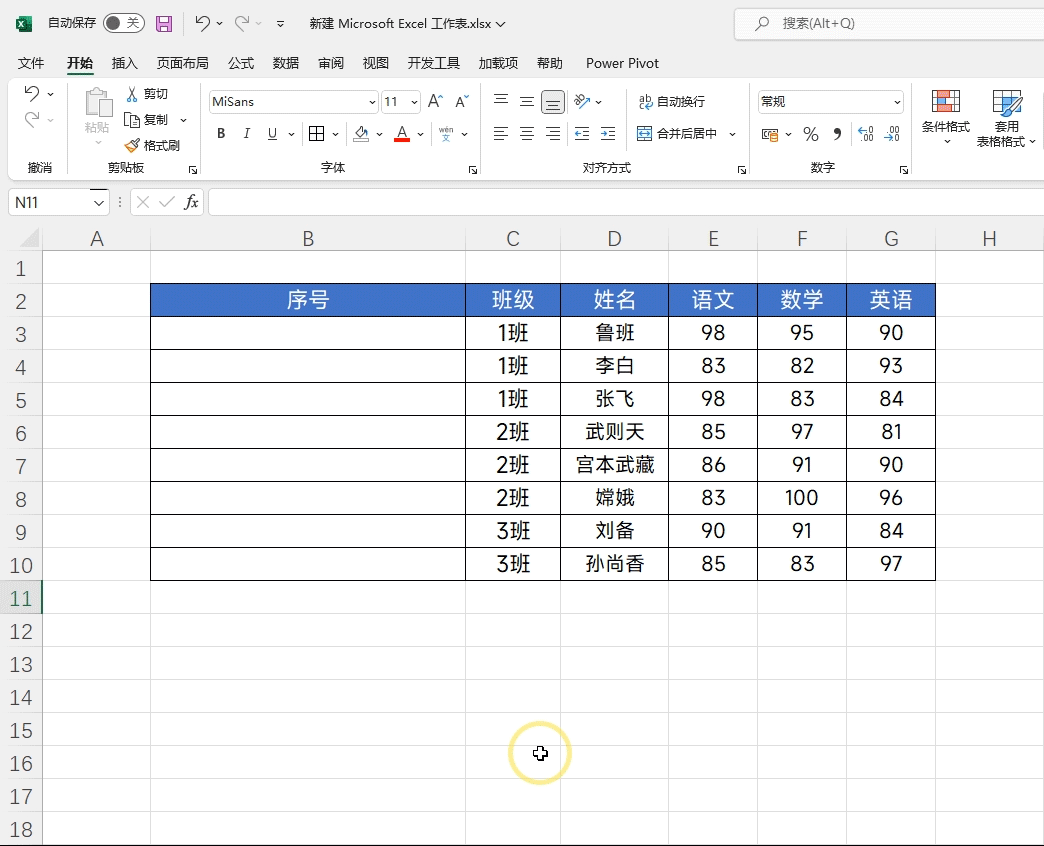Viewport: 1044px width, 846px height.
Task: Top align the cell content
Action: click(501, 101)
